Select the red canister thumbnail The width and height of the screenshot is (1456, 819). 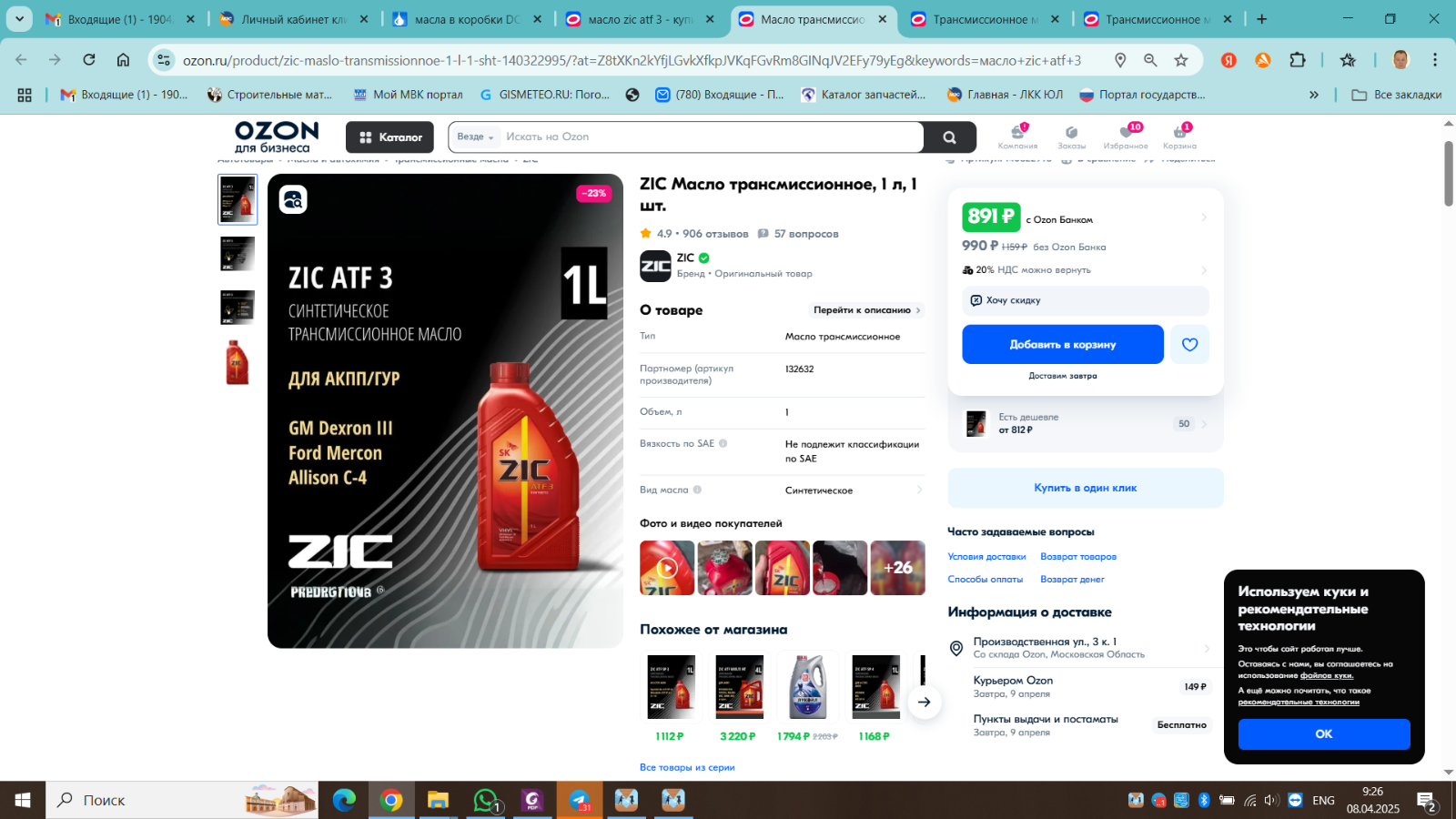coord(238,362)
